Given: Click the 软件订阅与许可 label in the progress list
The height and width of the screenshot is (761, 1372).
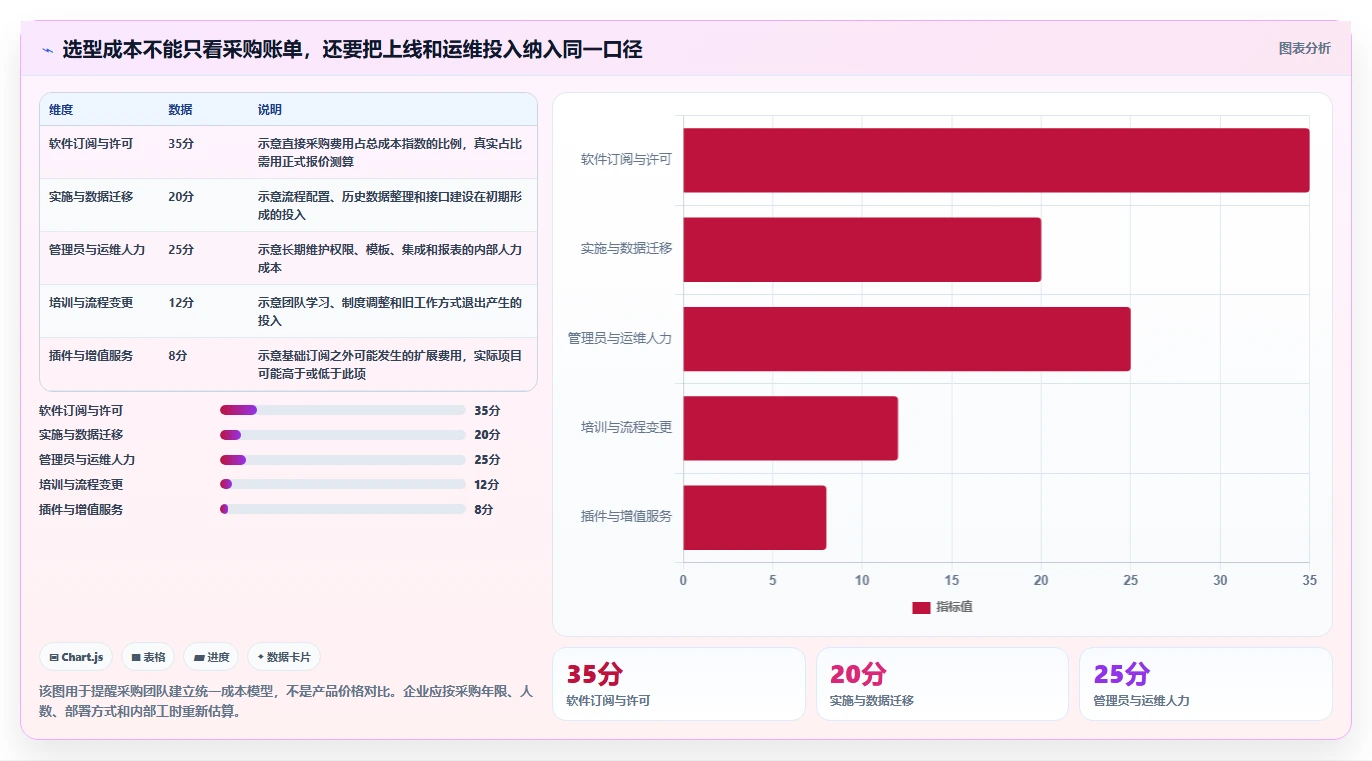Looking at the screenshot, I should coord(81,411).
